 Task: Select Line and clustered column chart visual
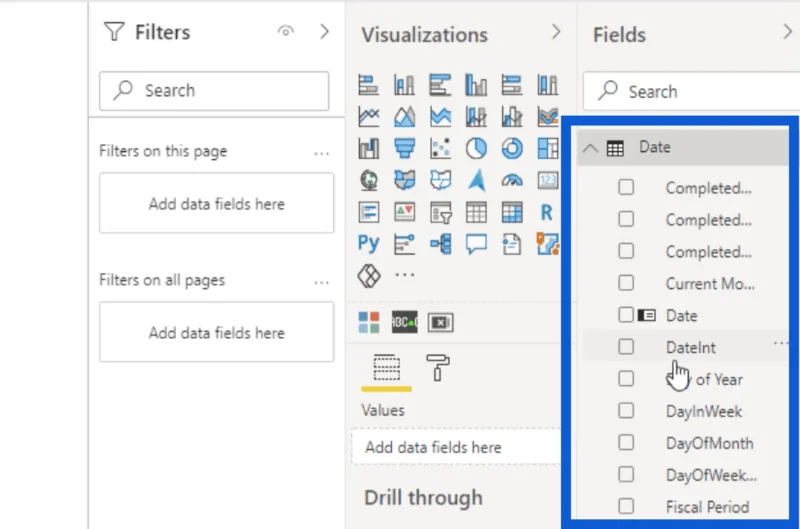pyautogui.click(x=512, y=117)
